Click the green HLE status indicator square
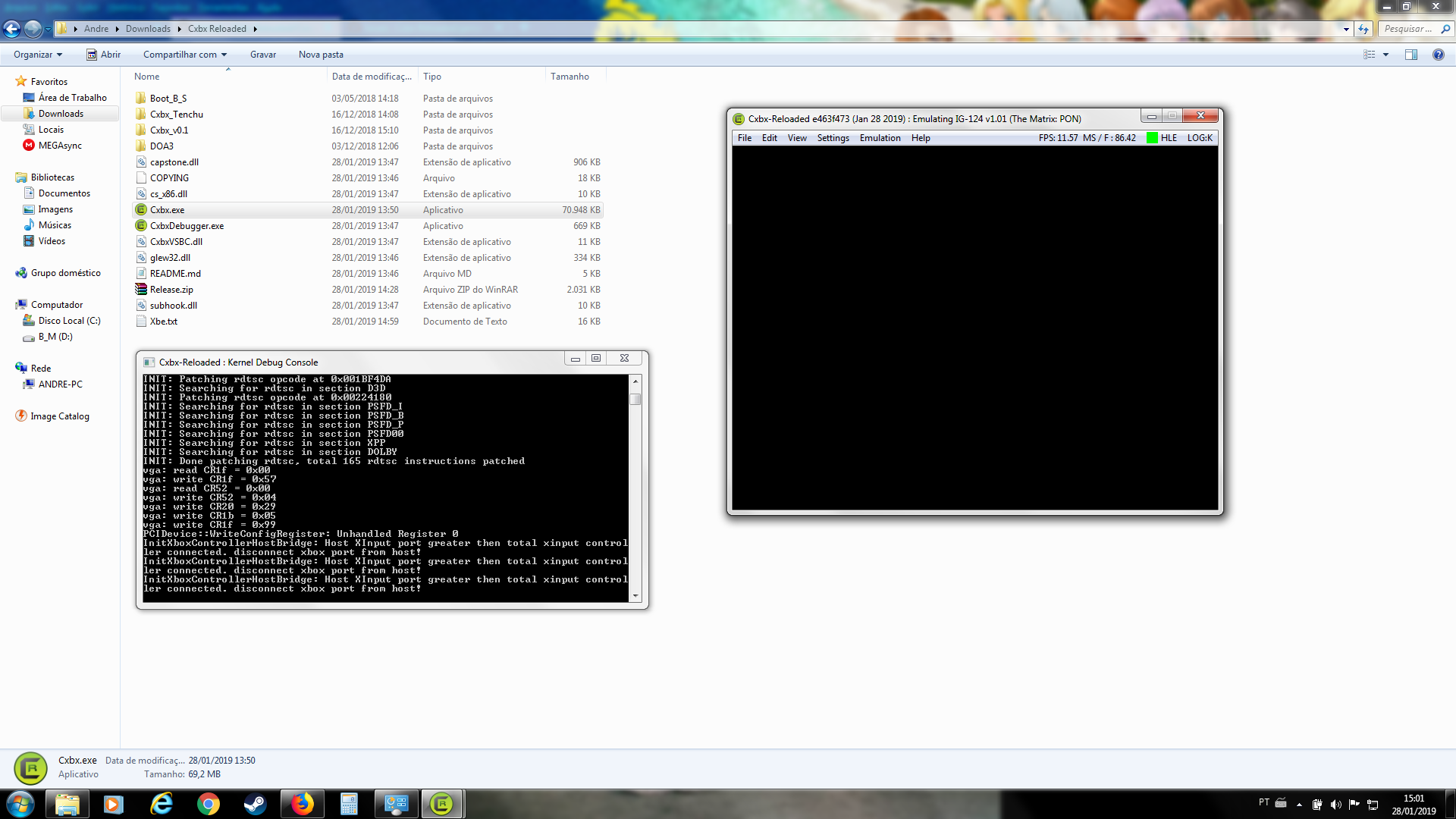The height and width of the screenshot is (819, 1456). point(1152,138)
